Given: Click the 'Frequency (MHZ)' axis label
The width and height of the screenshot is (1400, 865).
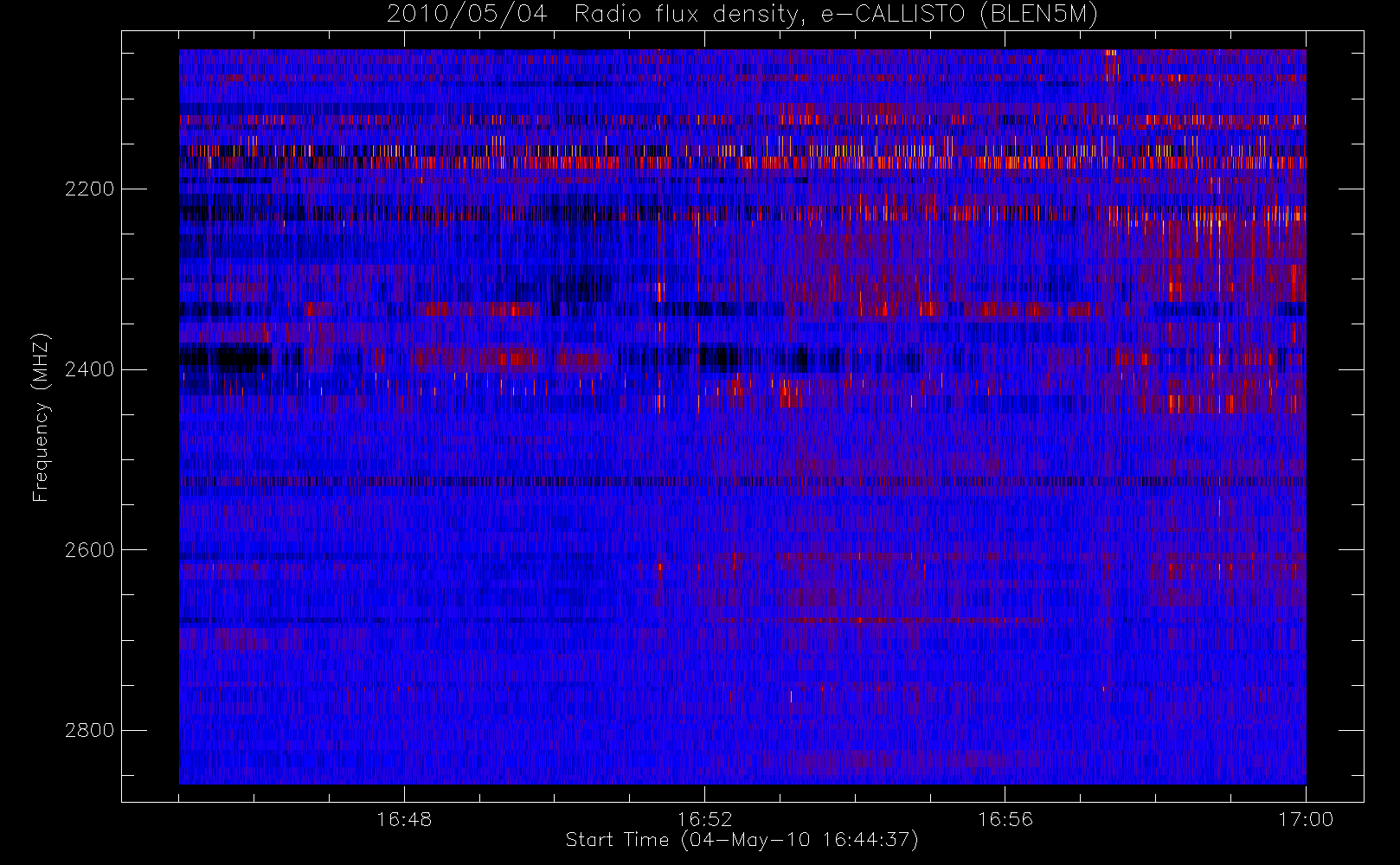Looking at the screenshot, I should click(41, 417).
